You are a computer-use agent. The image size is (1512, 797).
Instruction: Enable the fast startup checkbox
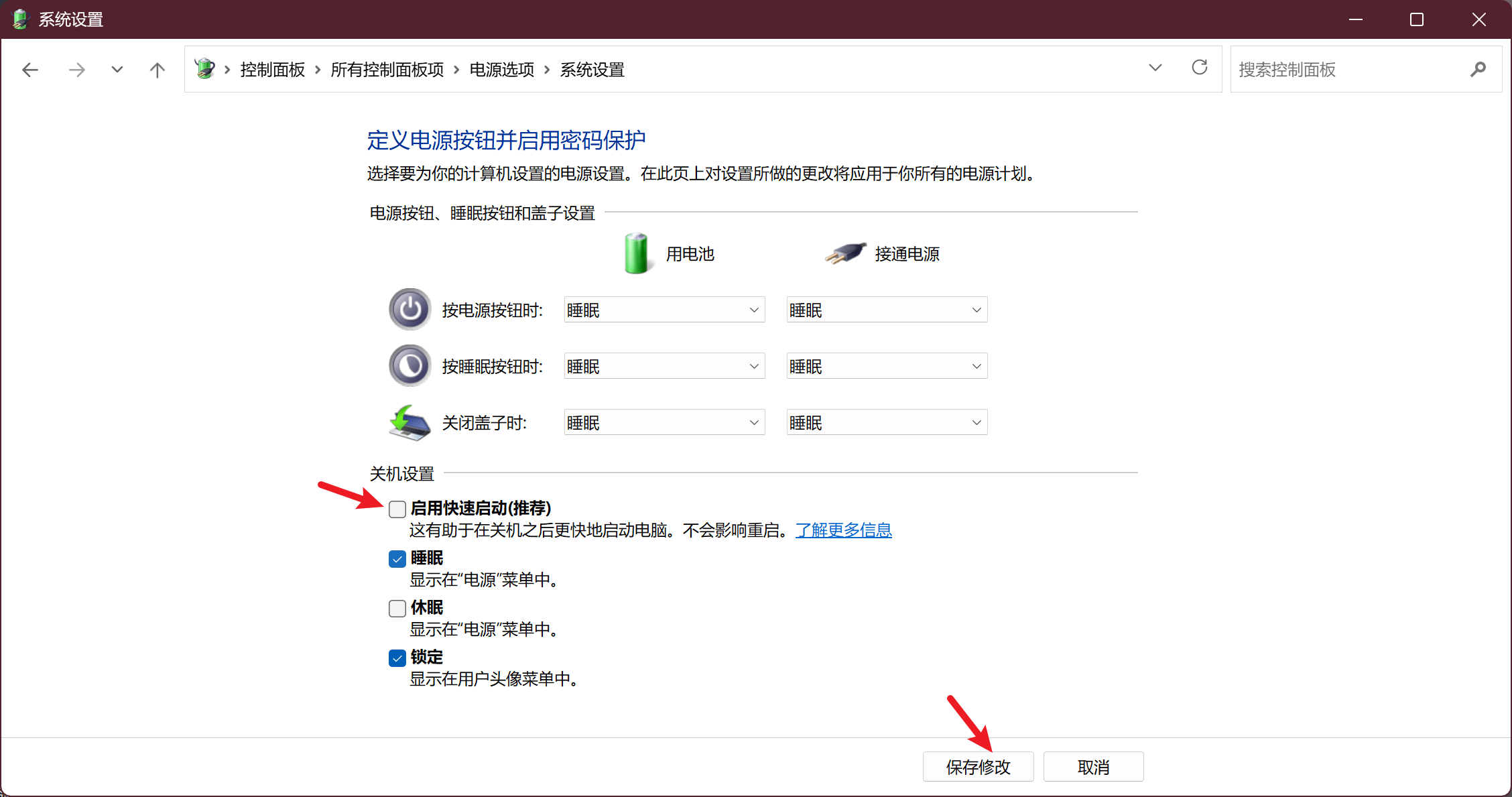pos(397,509)
